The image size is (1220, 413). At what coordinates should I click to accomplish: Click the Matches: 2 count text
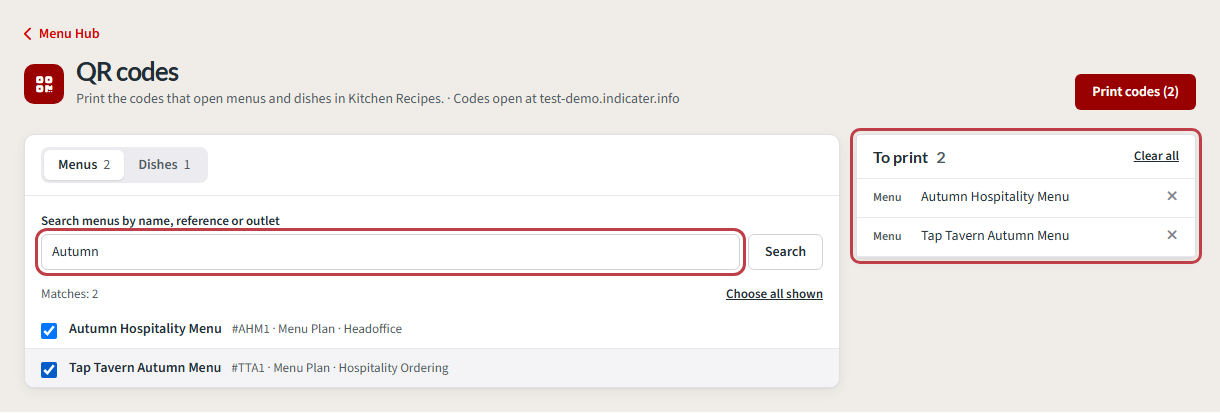[x=70, y=294]
